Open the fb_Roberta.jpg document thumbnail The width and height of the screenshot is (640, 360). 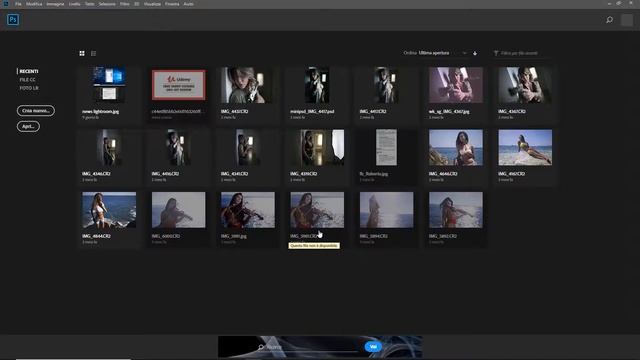pyautogui.click(x=386, y=147)
